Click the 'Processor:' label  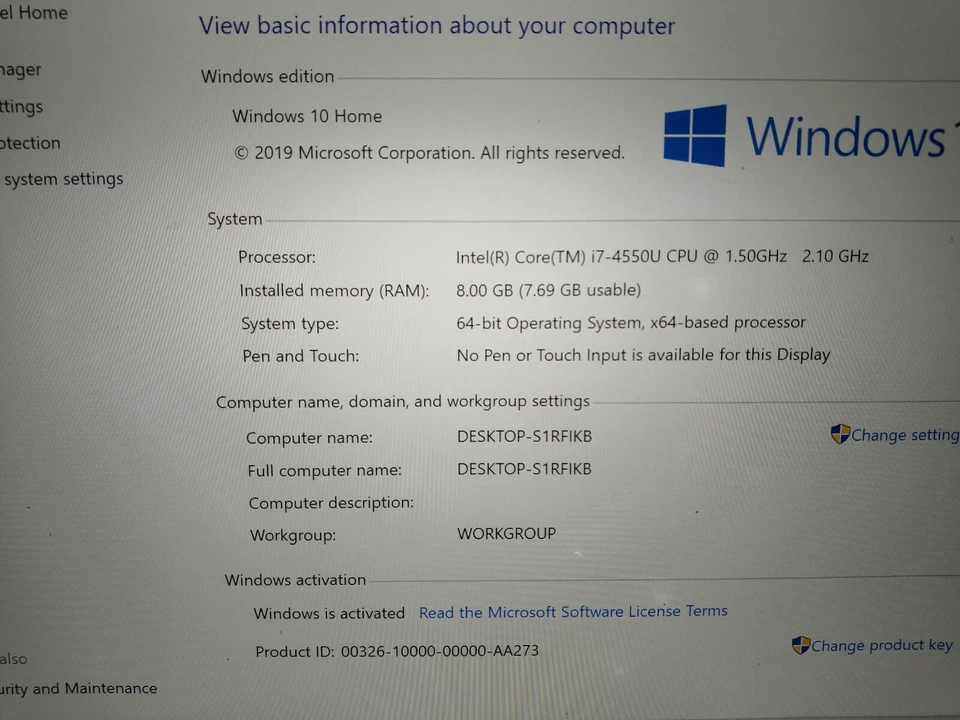pyautogui.click(x=277, y=257)
